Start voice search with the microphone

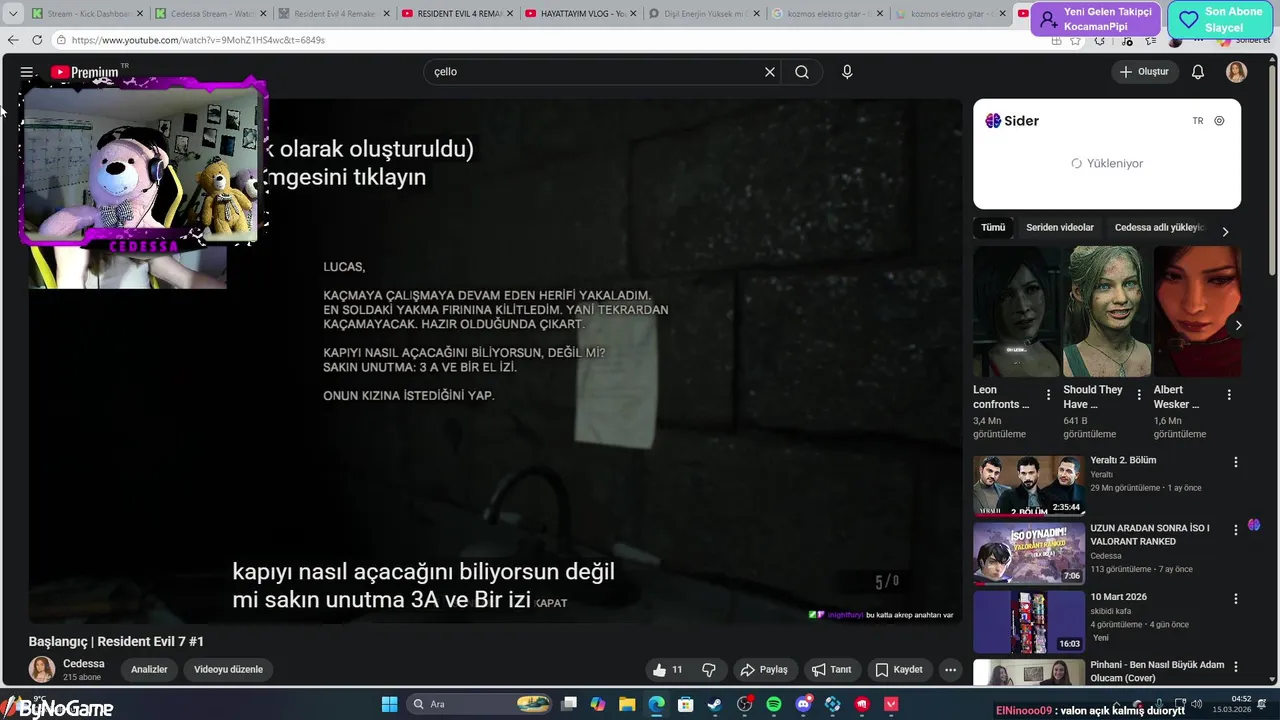pyautogui.click(x=847, y=72)
